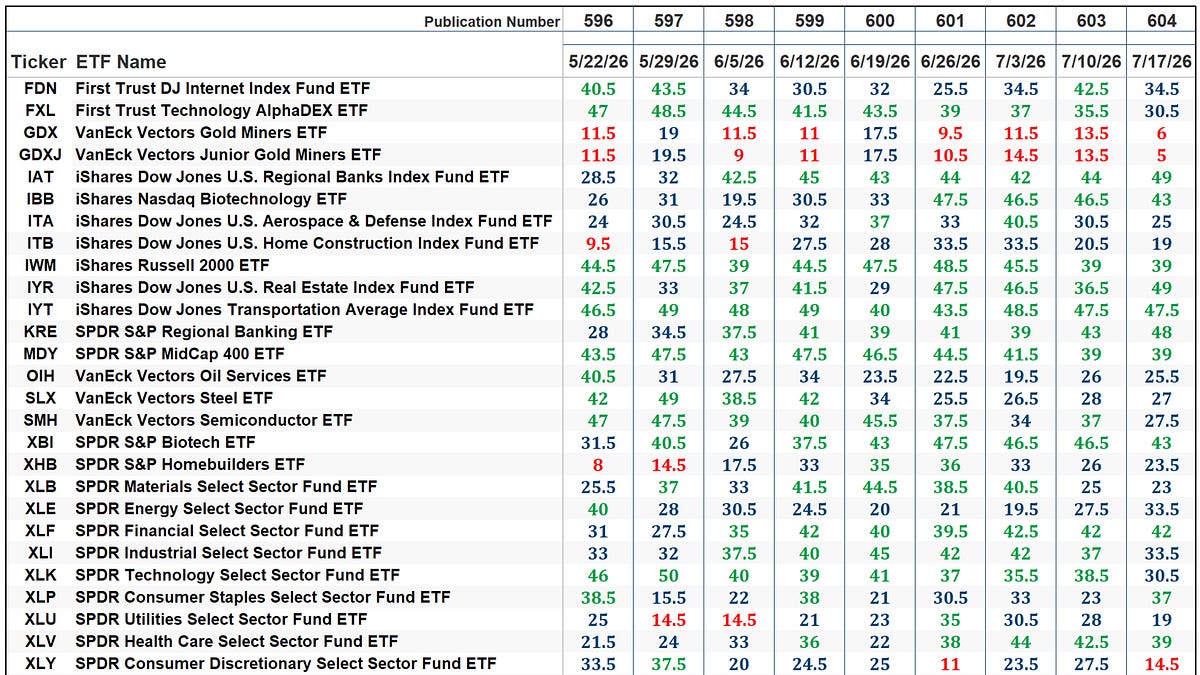This screenshot has width=1200, height=675.
Task: Select 'First Trust Technology AlphaDEX ETF' name
Action: 221,111
